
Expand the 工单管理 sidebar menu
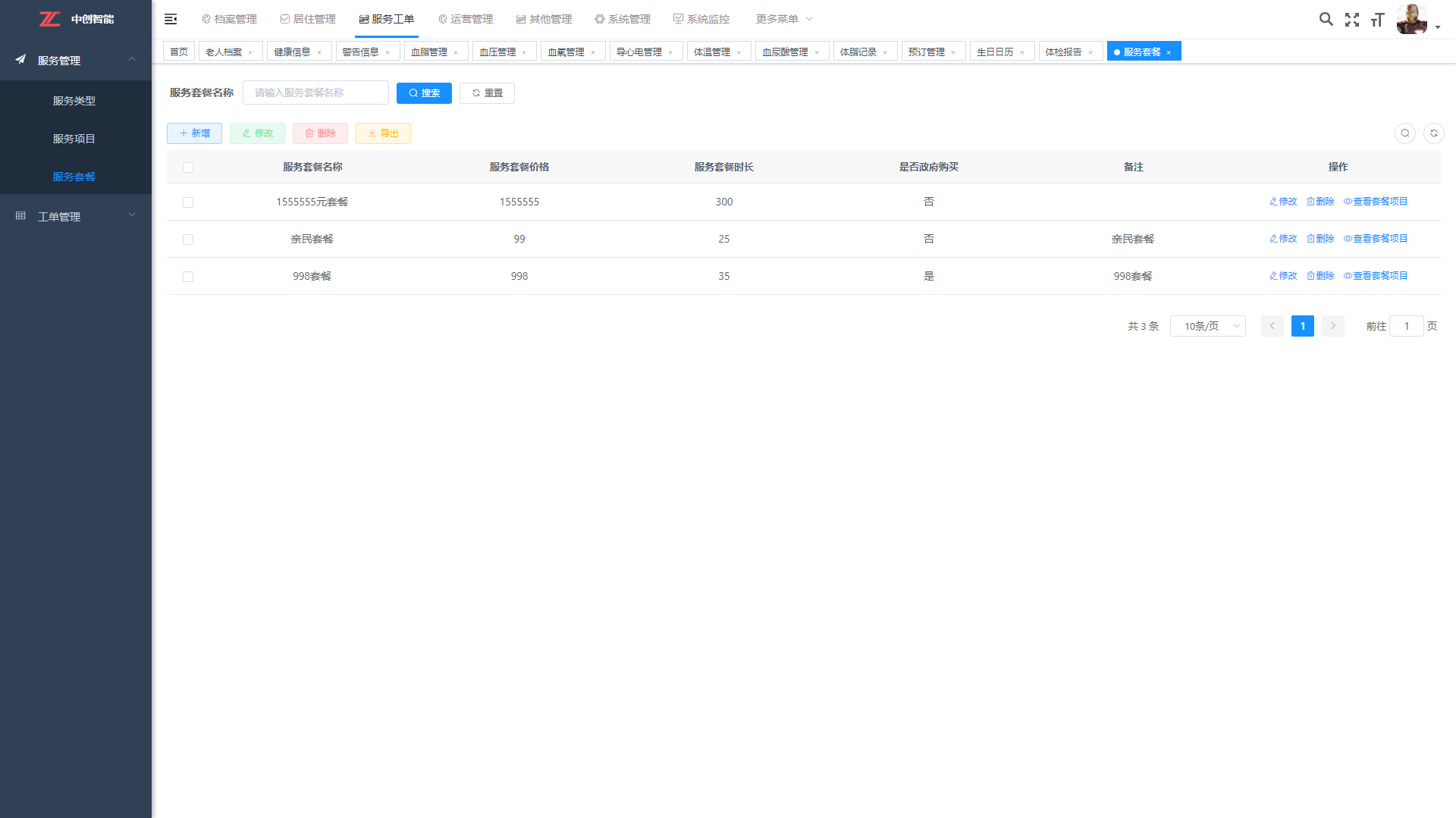(76, 217)
